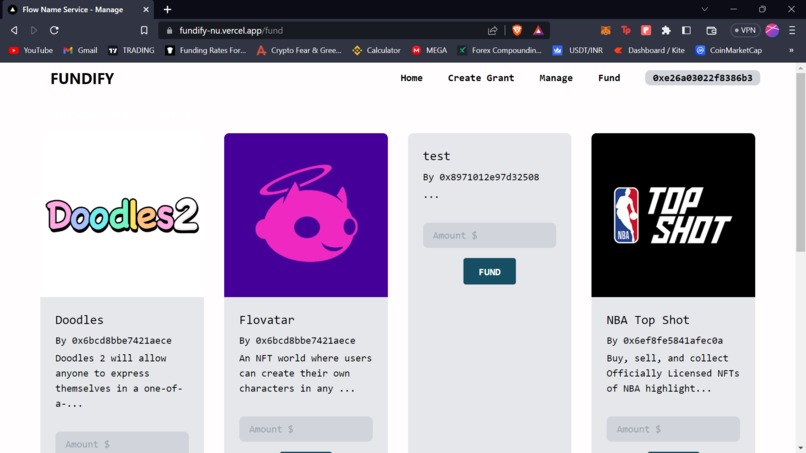Click the browser forward arrow

coord(34,30)
